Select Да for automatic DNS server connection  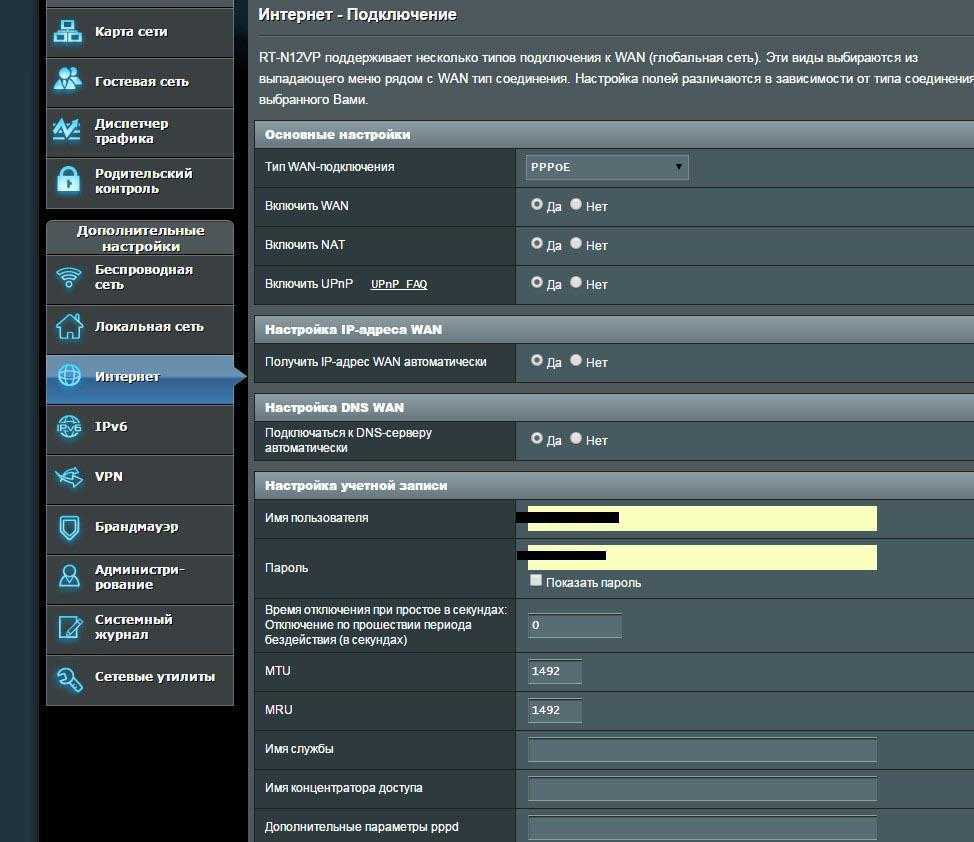(x=537, y=439)
